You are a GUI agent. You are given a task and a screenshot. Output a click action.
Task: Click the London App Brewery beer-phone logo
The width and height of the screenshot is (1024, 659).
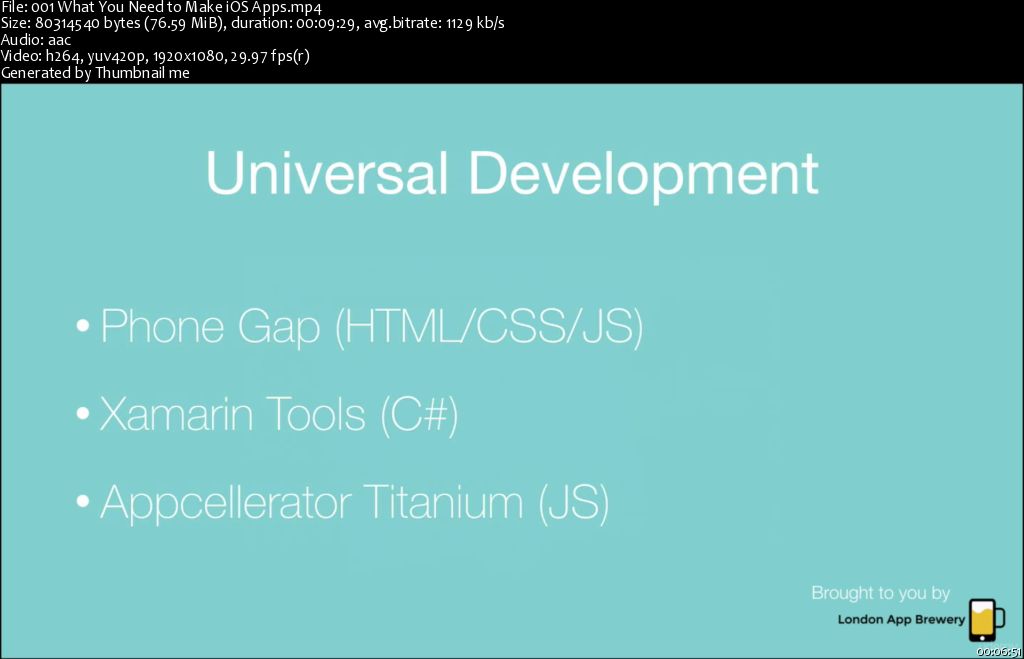click(987, 620)
